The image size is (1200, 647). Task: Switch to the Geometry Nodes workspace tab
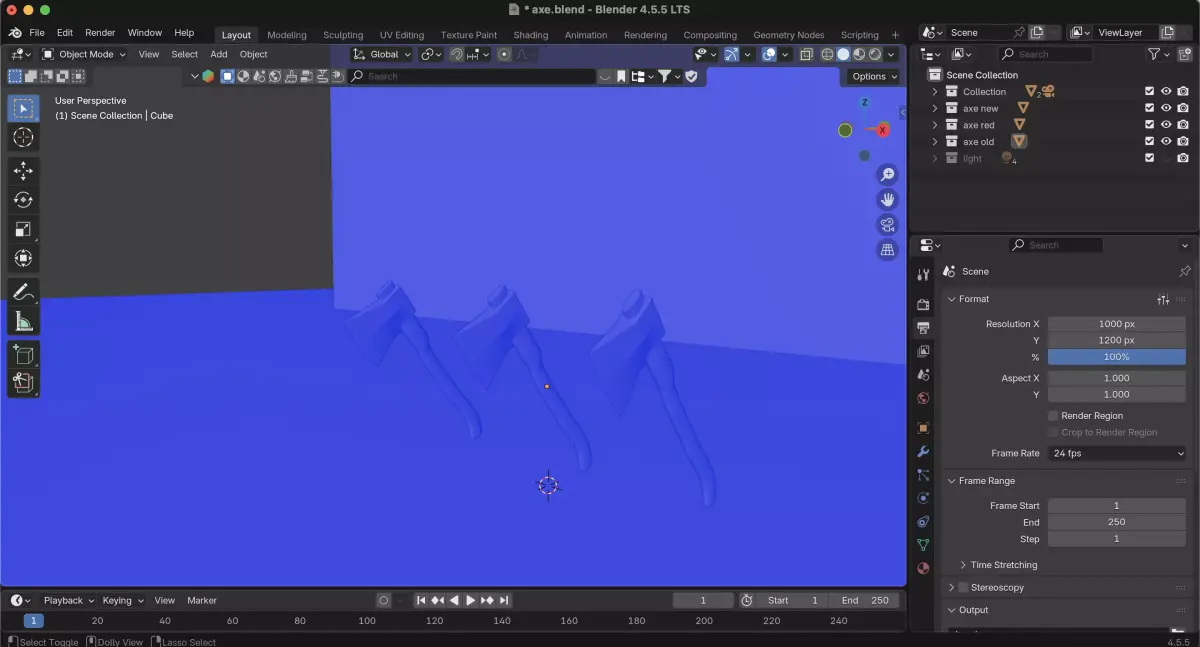point(789,35)
